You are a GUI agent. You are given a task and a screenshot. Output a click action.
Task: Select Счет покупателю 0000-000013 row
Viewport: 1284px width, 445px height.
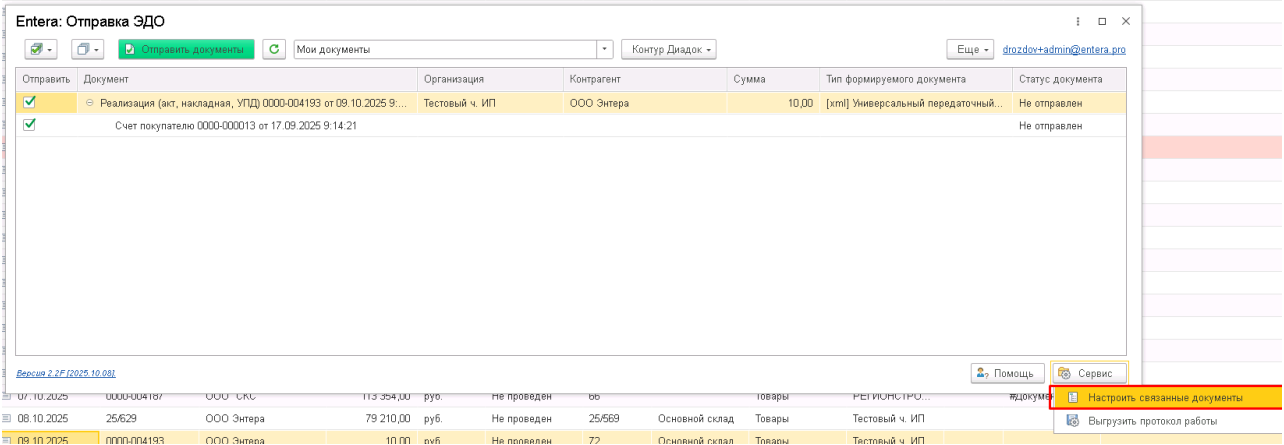[x=571, y=126]
